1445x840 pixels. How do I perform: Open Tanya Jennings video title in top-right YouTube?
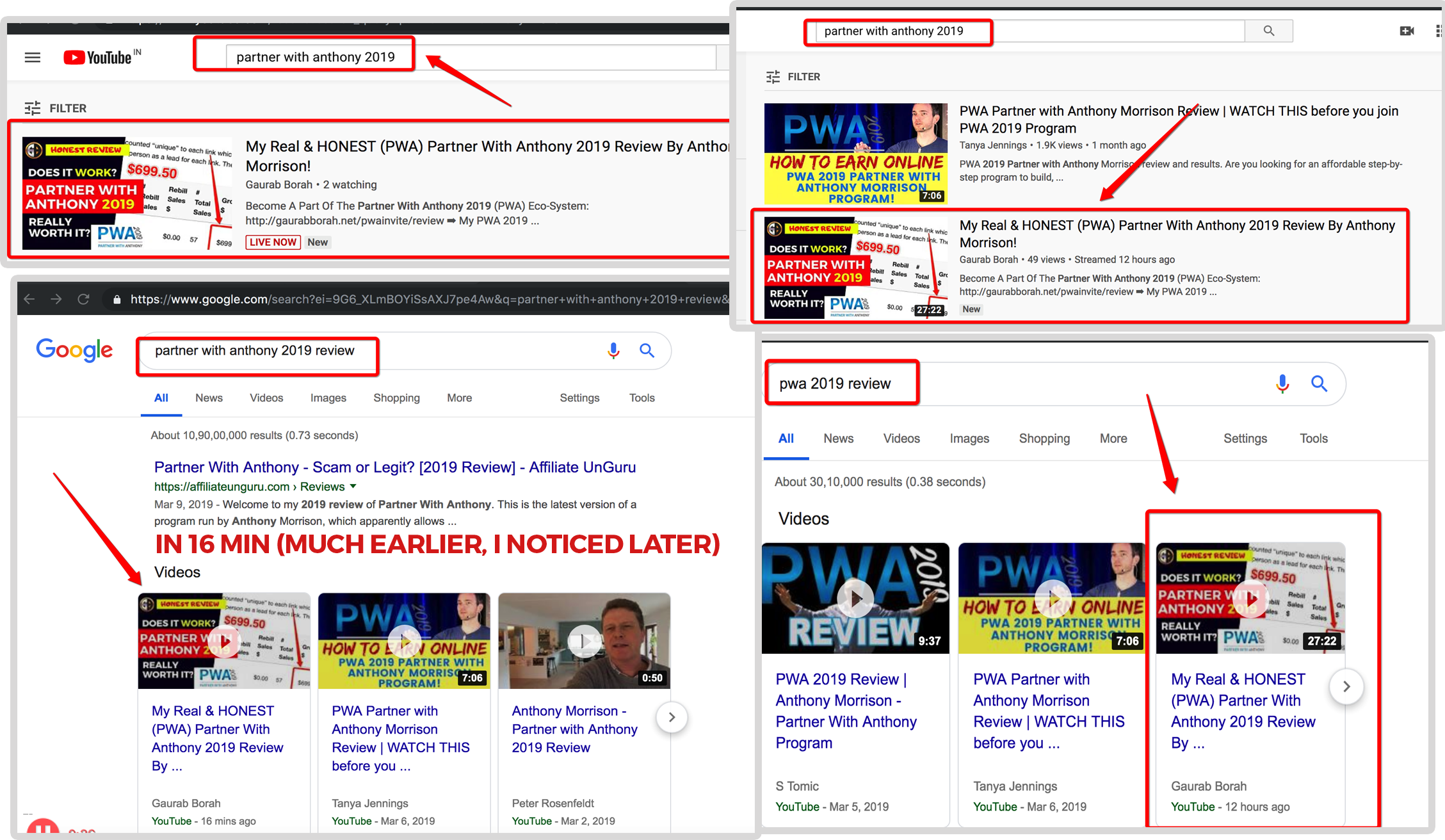[1178, 119]
